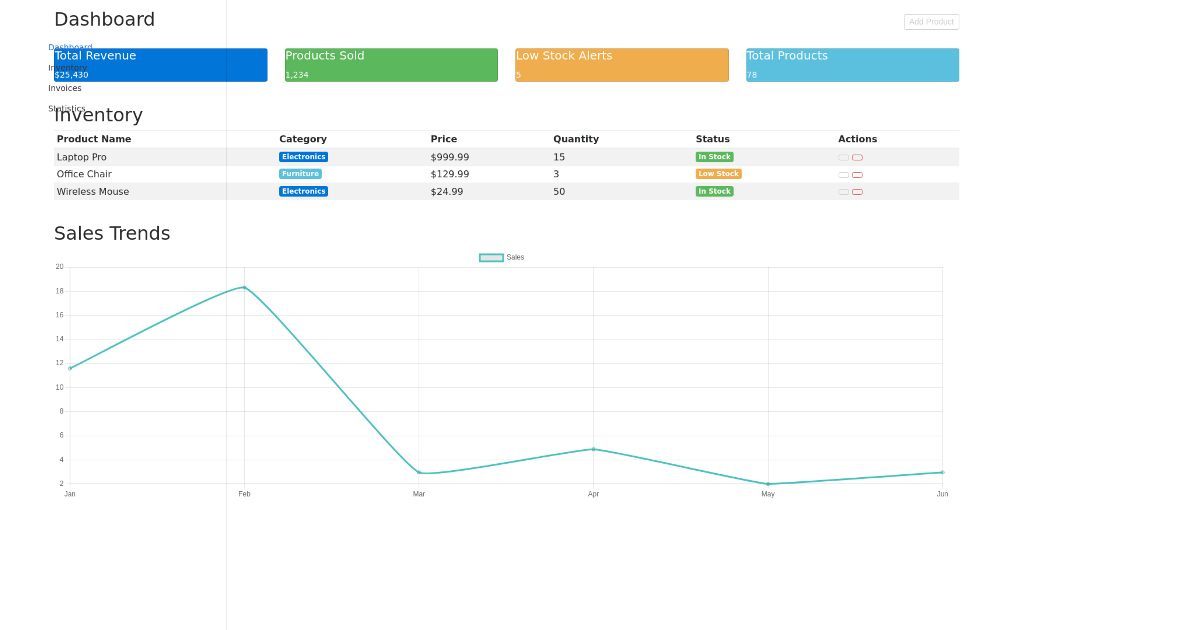
Task: Click the Low Stock Alerts card
Action: click(x=621, y=64)
